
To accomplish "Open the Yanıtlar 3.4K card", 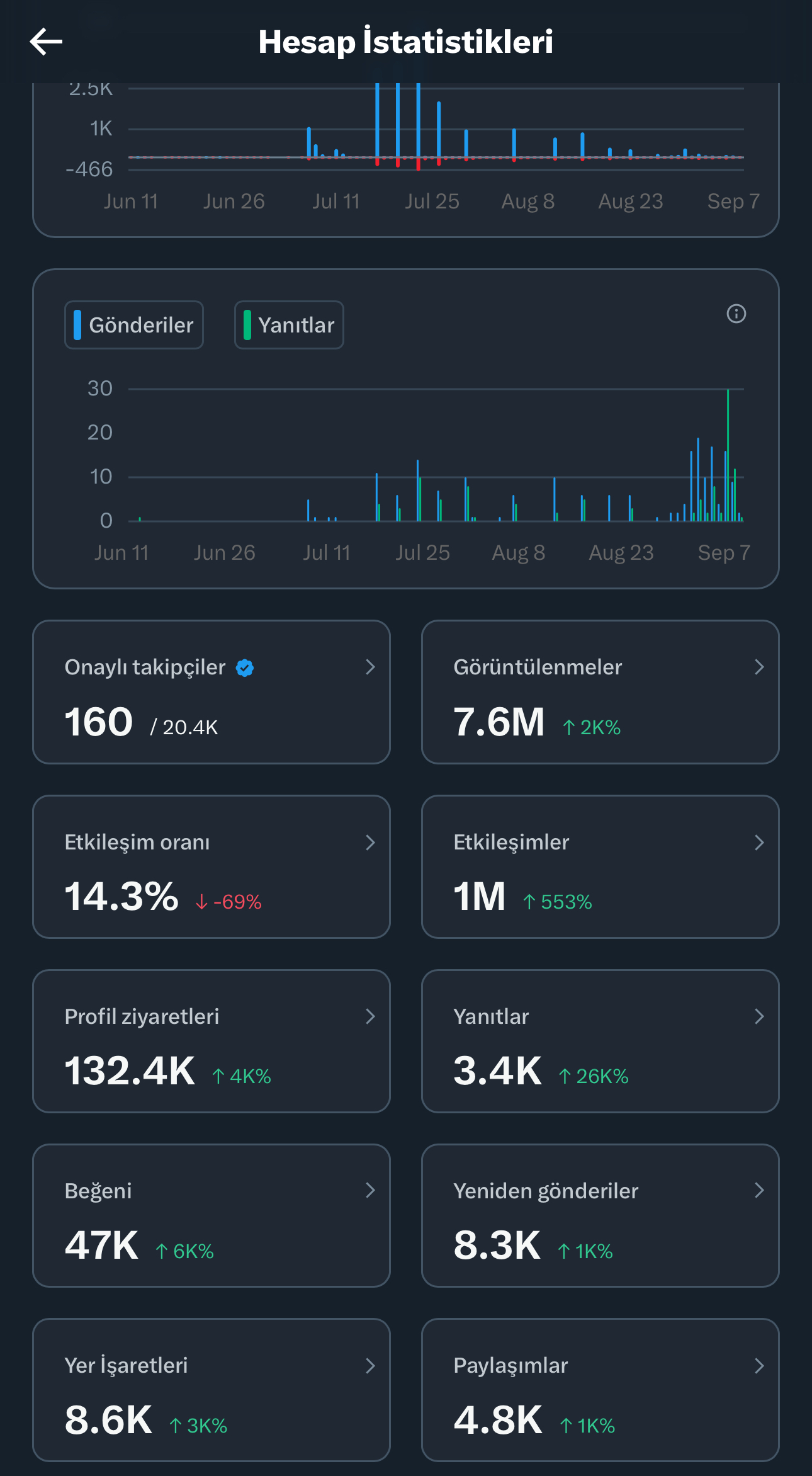I will pyautogui.click(x=600, y=1041).
